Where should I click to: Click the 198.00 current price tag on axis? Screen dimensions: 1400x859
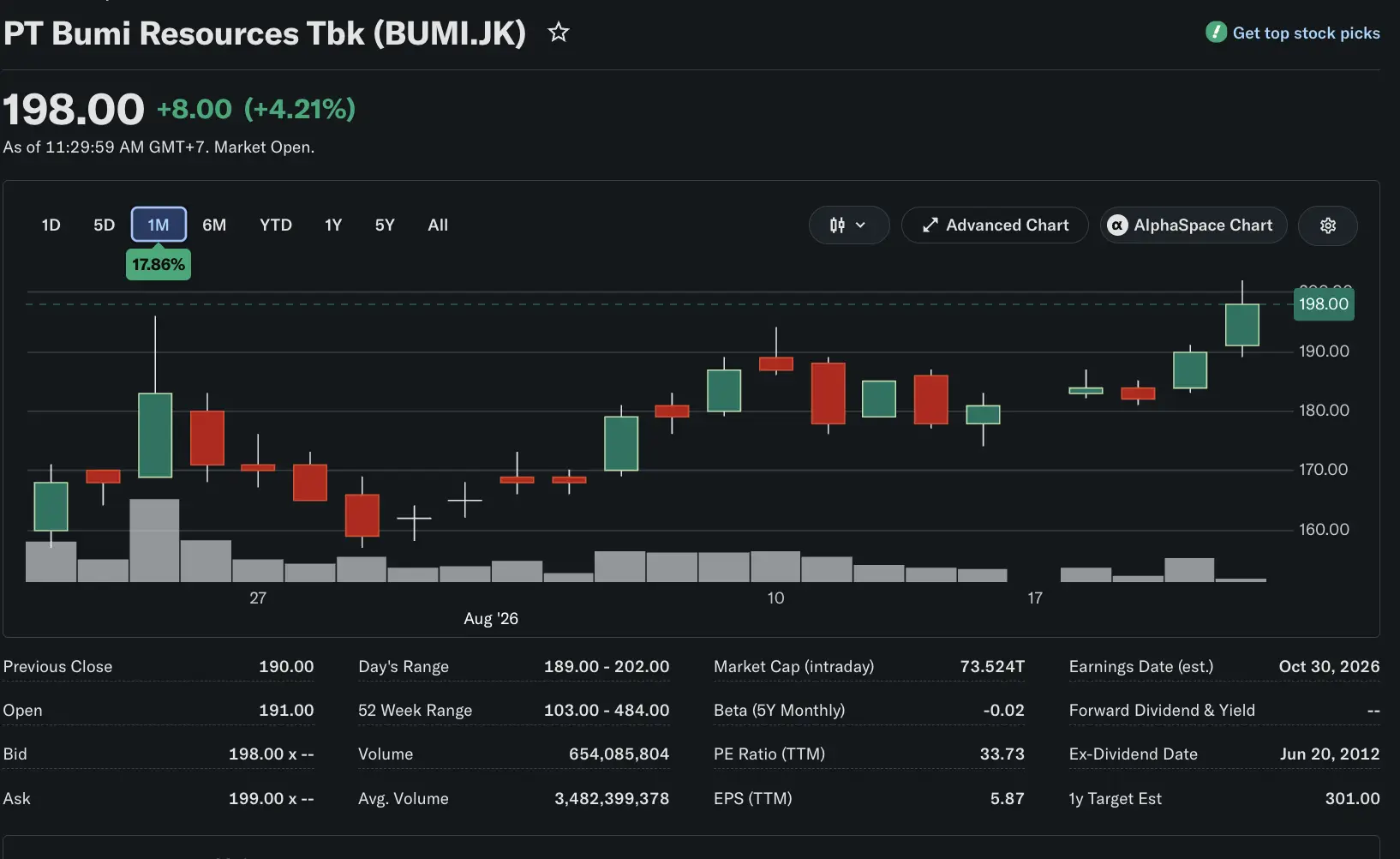point(1324,303)
